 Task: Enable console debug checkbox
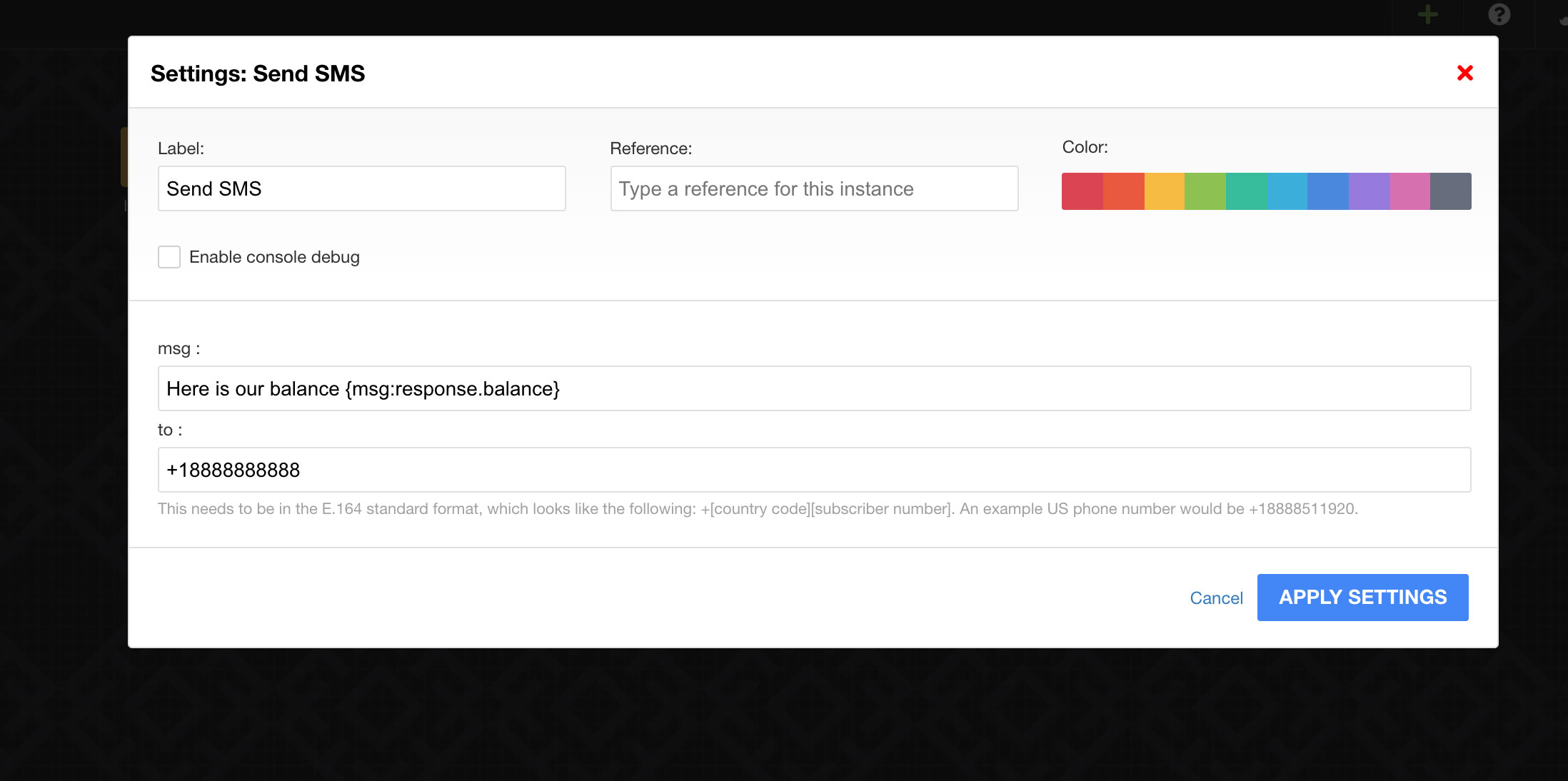click(169, 257)
